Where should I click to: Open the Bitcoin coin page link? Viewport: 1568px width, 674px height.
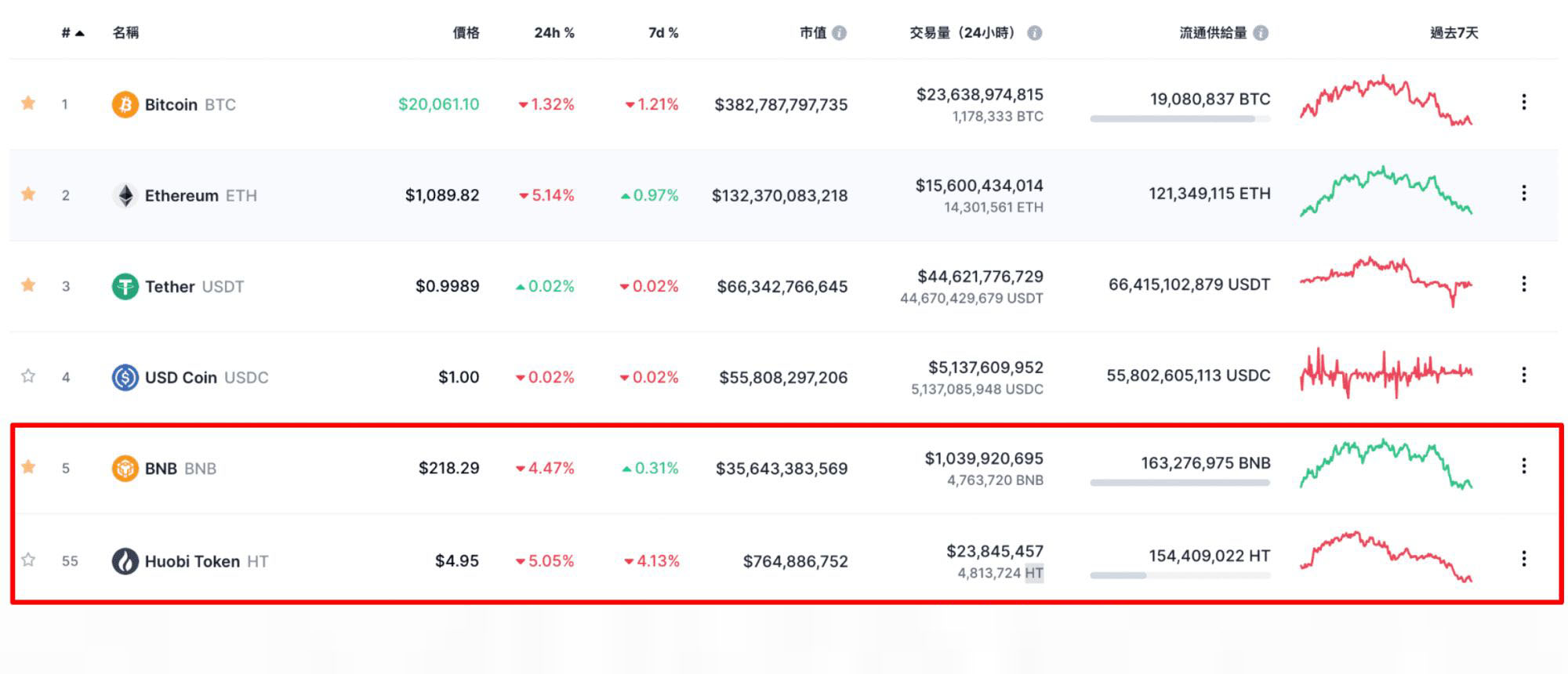(x=190, y=104)
